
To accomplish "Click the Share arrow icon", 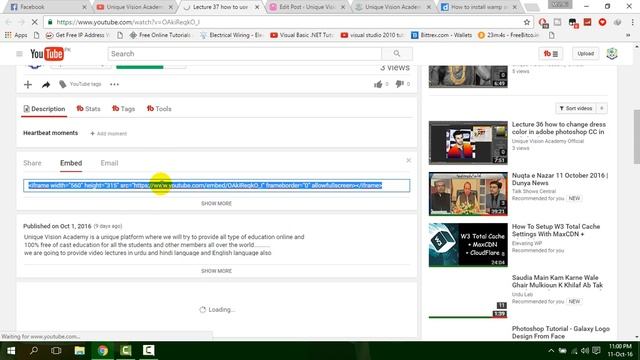I will click(46, 84).
